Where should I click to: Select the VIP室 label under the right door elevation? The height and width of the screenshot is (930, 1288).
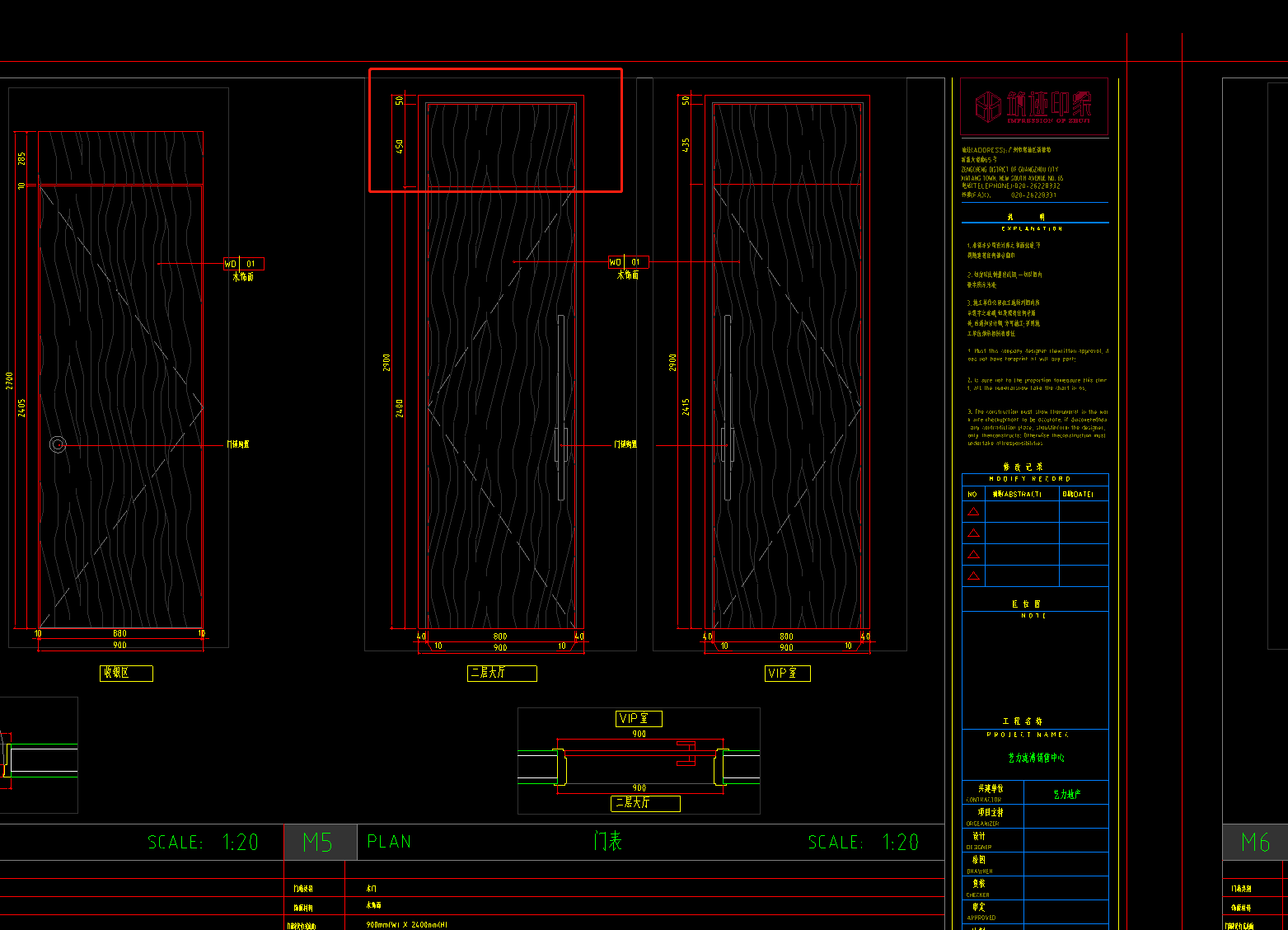(x=787, y=673)
